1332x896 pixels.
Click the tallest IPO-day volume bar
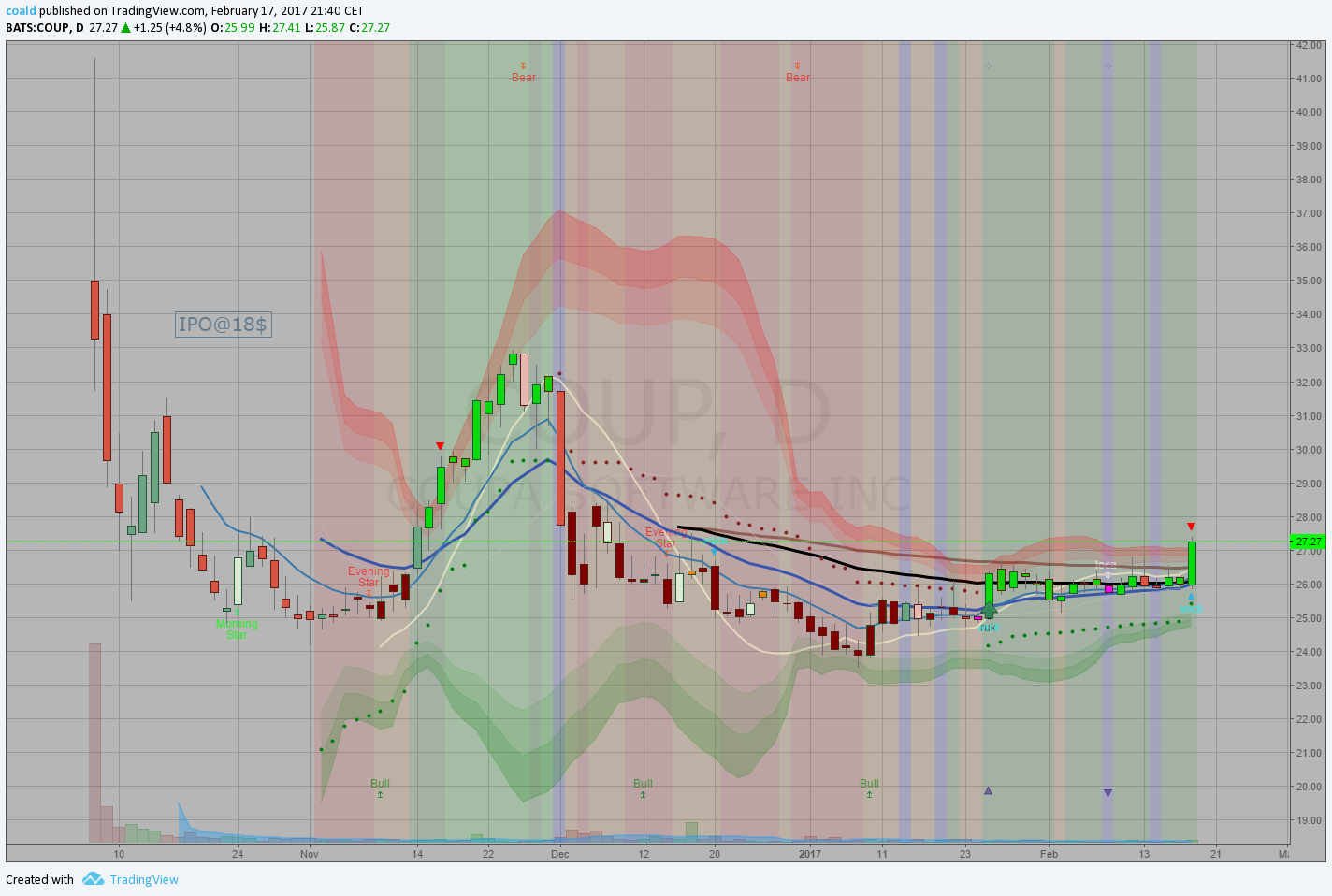94,743
